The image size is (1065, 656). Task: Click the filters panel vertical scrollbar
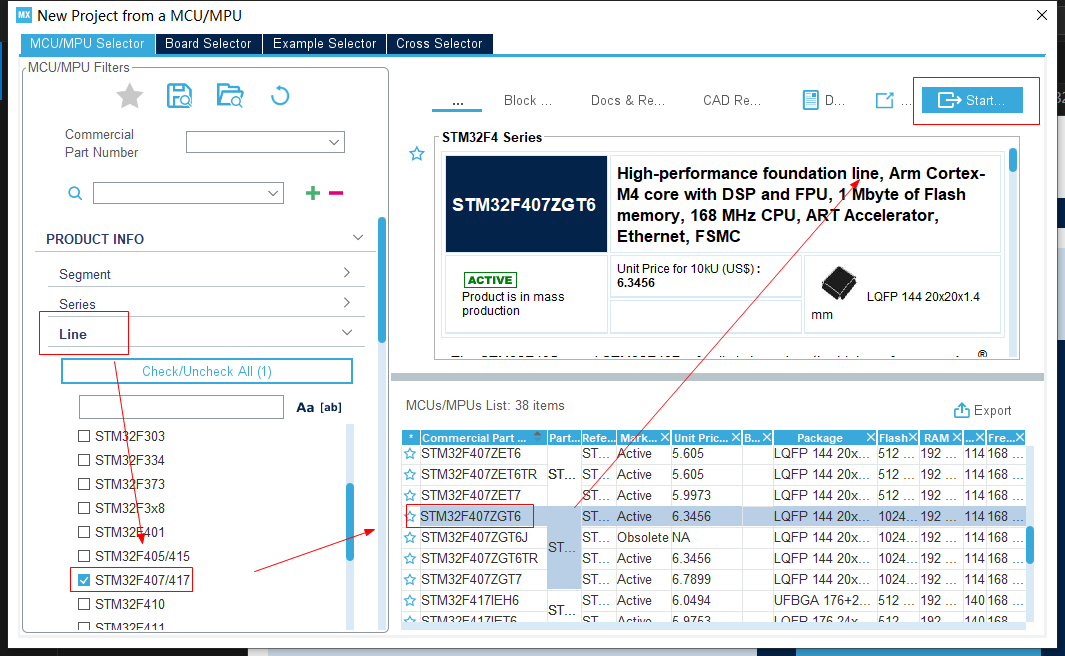(382, 280)
